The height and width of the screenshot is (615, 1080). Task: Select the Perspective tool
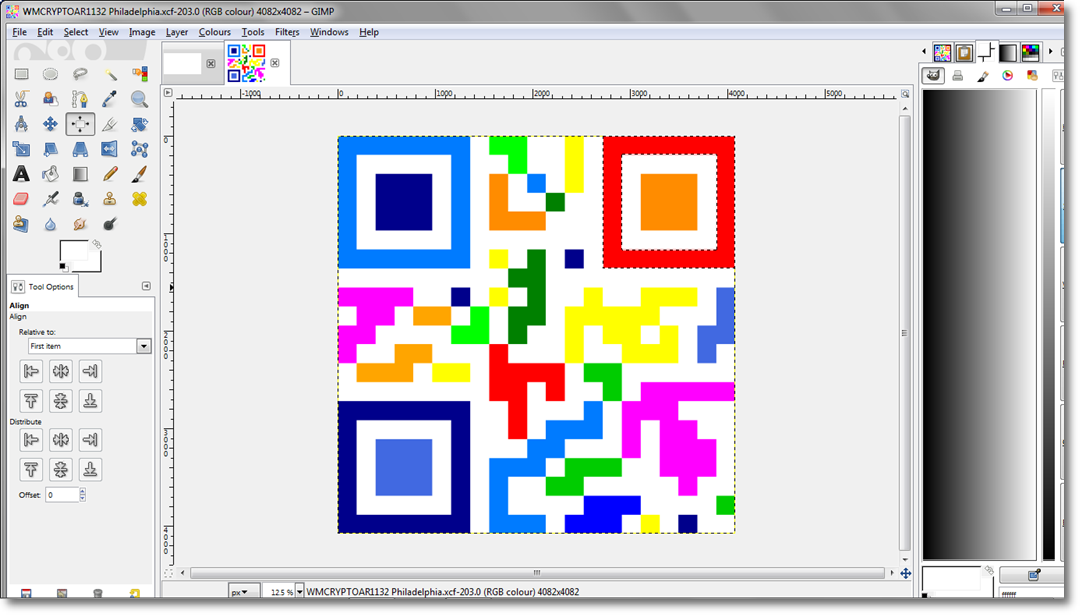(x=80, y=149)
